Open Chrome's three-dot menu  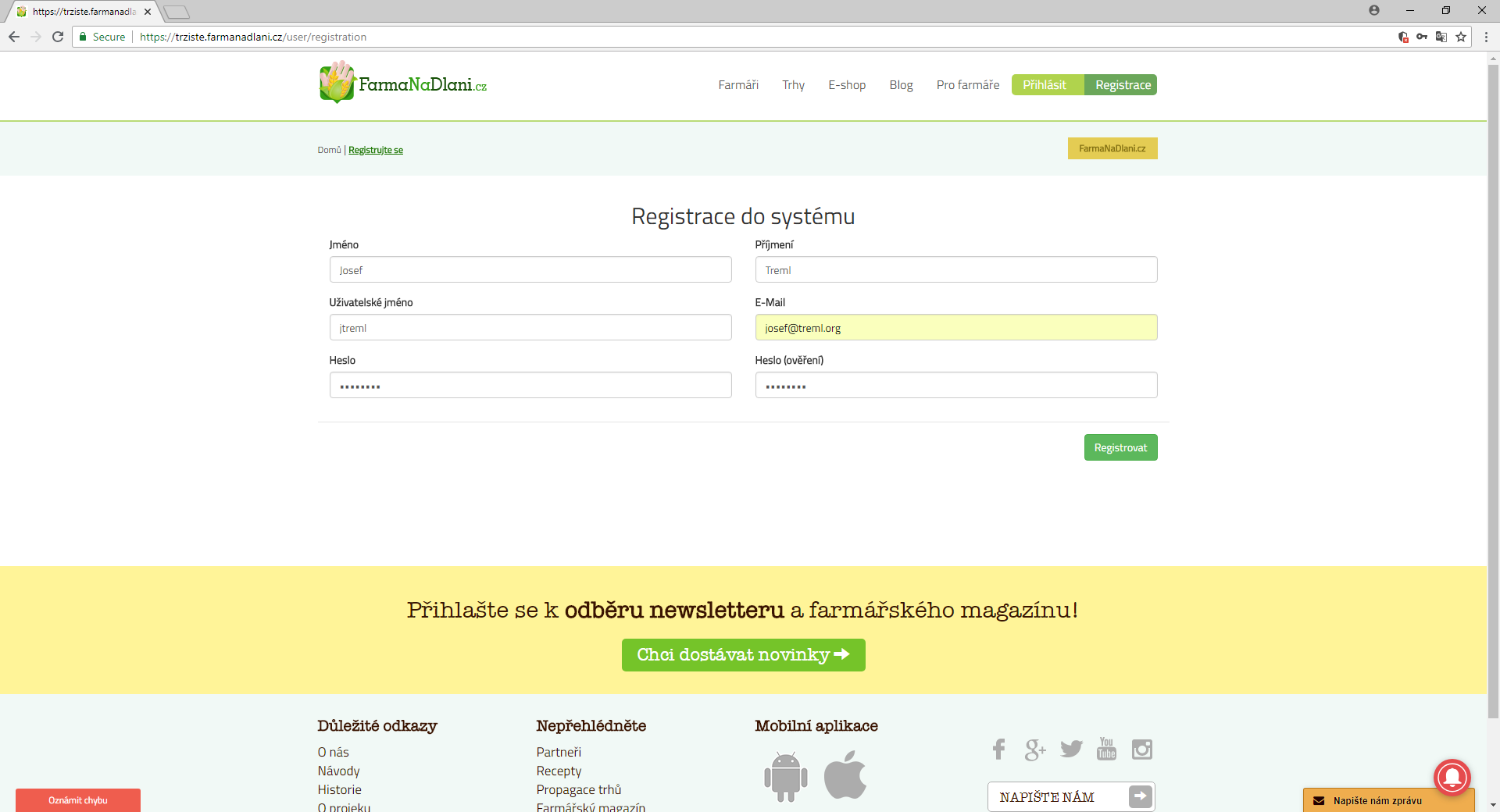coord(1486,37)
